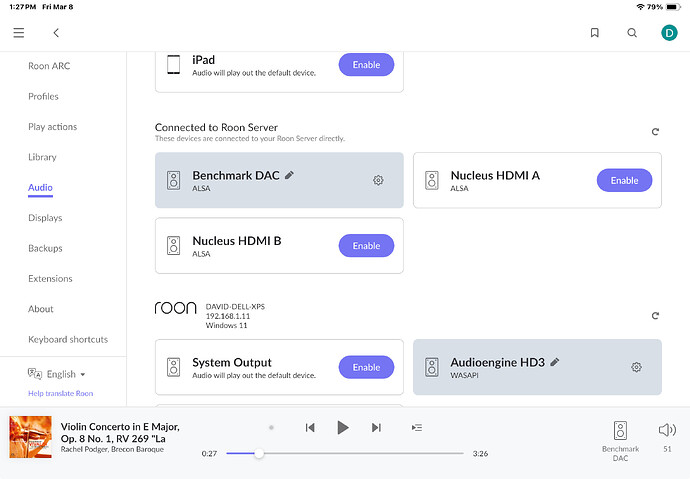Start playback with the play button

pos(342,428)
